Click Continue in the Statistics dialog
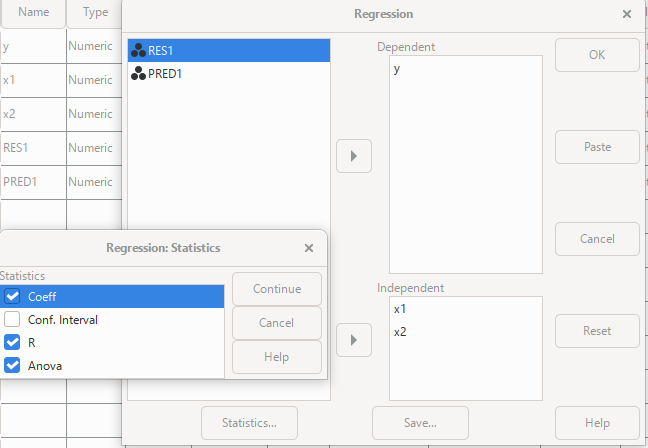Image resolution: width=648 pixels, height=448 pixels. coord(277,289)
